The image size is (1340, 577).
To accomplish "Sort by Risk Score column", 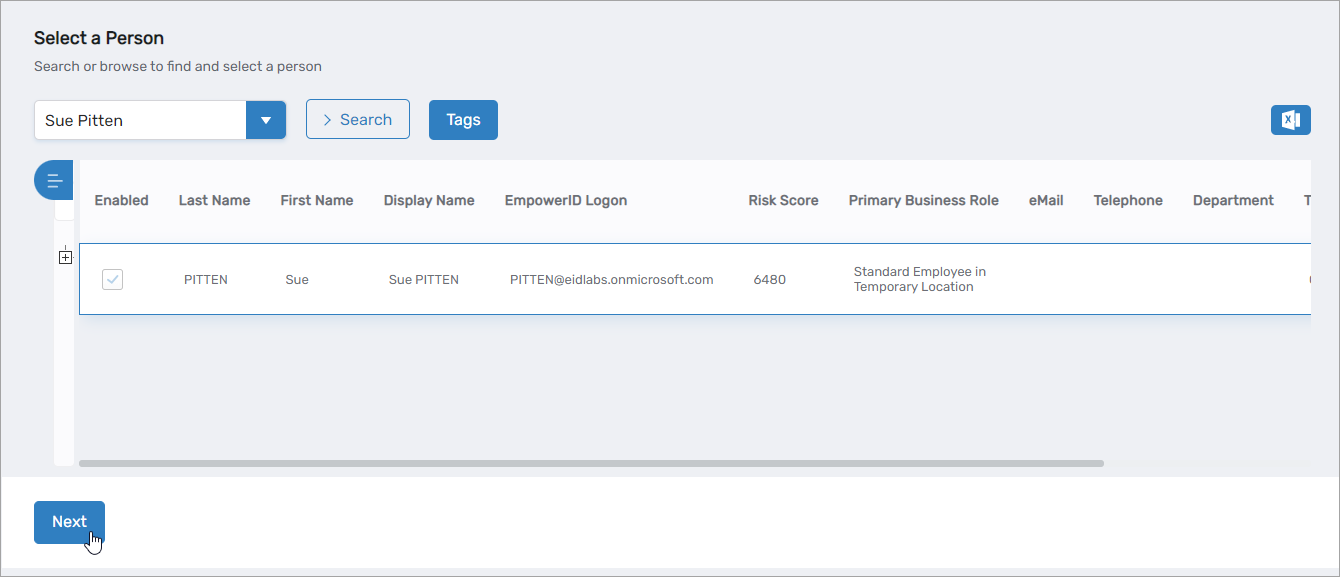I will click(783, 200).
